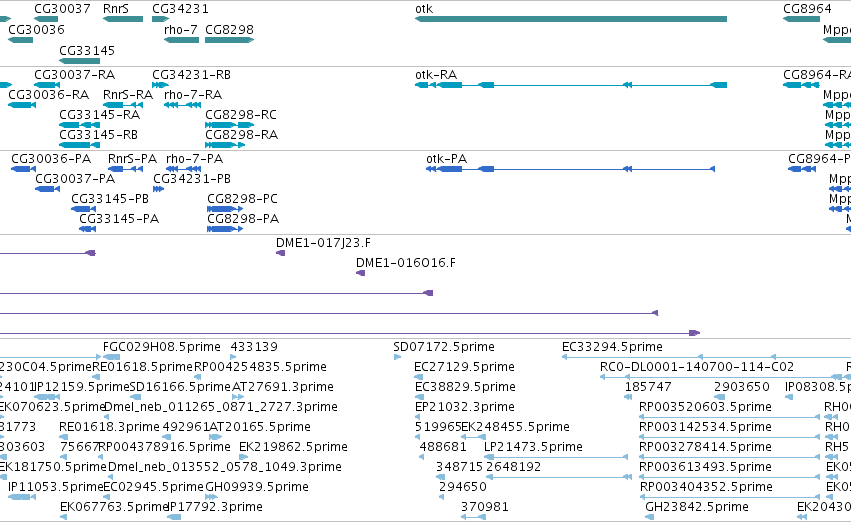Select the EK219862.5prime EST label
Image resolution: width=851 pixels, height=522 pixels.
pos(293,448)
